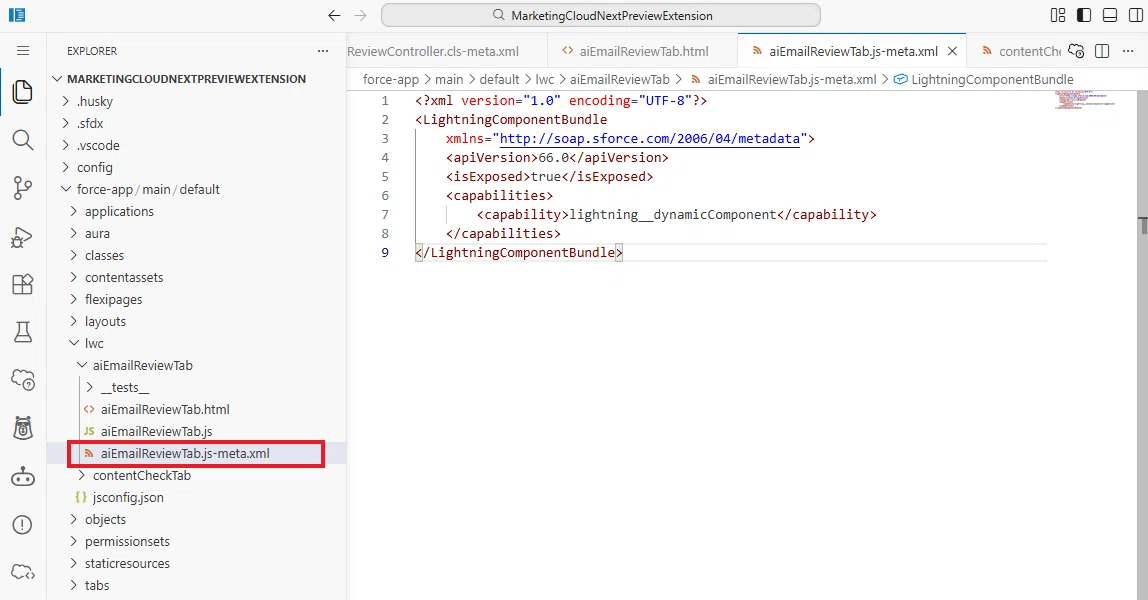Open the Org Browser cloud icon
This screenshot has height=600, width=1148.
[23, 380]
